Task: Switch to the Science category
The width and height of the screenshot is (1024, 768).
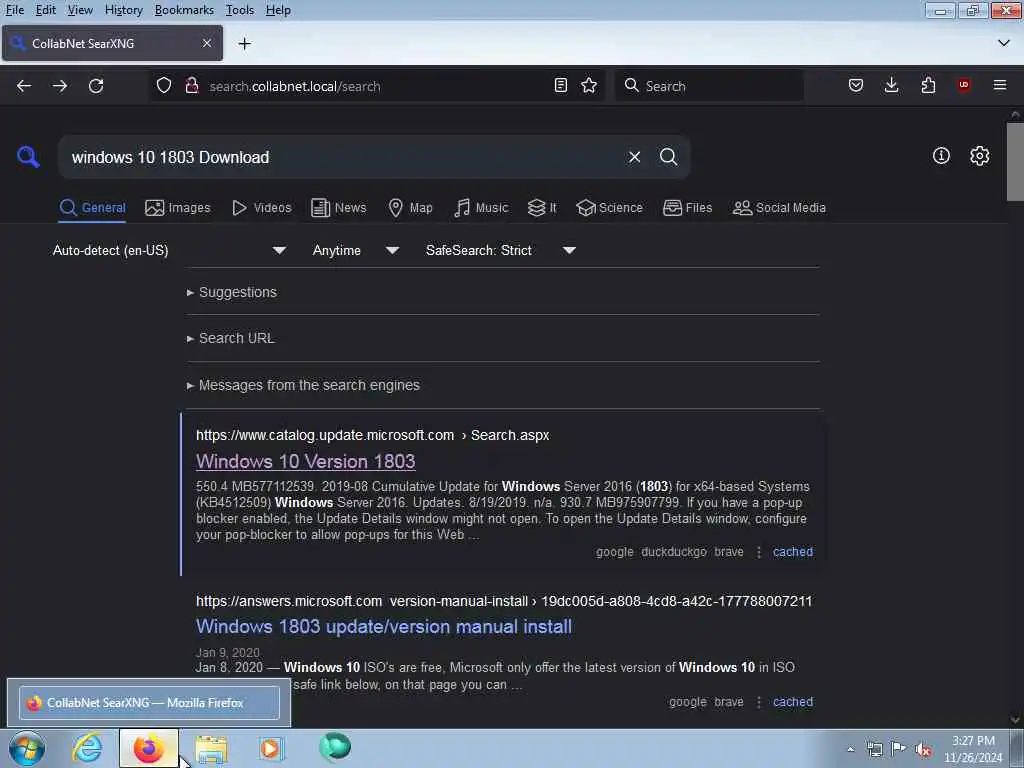Action: [609, 208]
